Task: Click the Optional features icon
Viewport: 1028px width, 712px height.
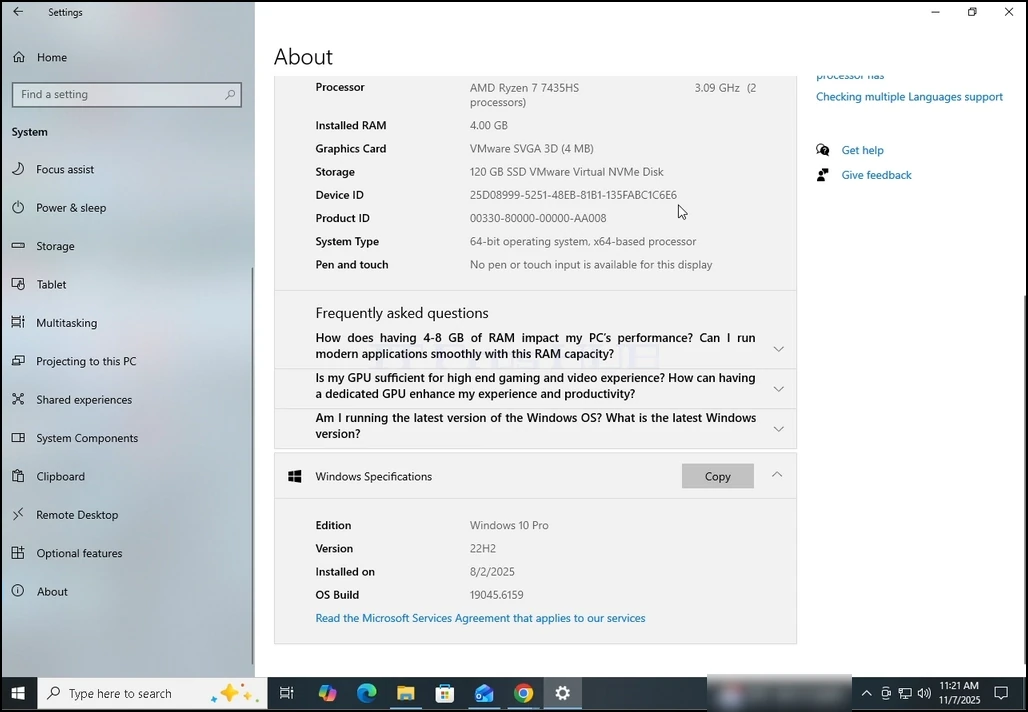Action: pos(18,553)
